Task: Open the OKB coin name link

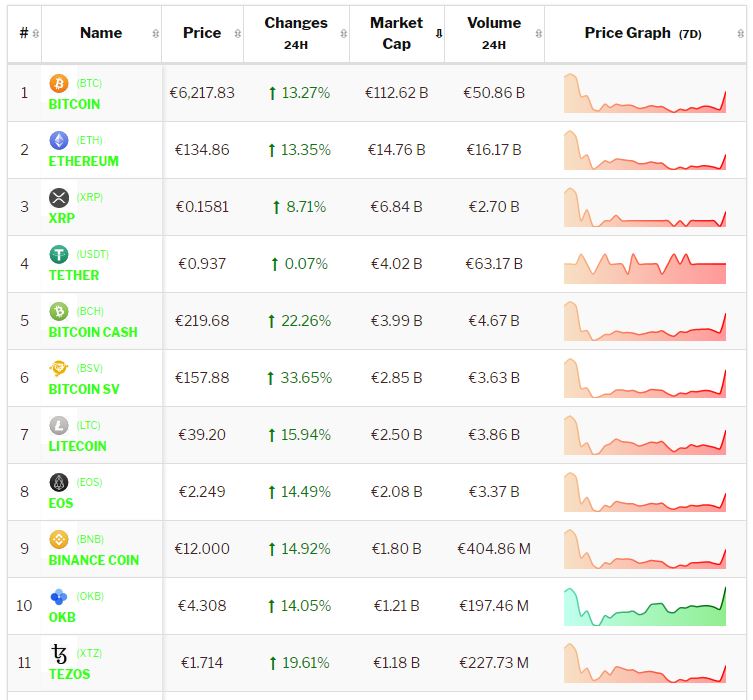Action: coord(61,617)
